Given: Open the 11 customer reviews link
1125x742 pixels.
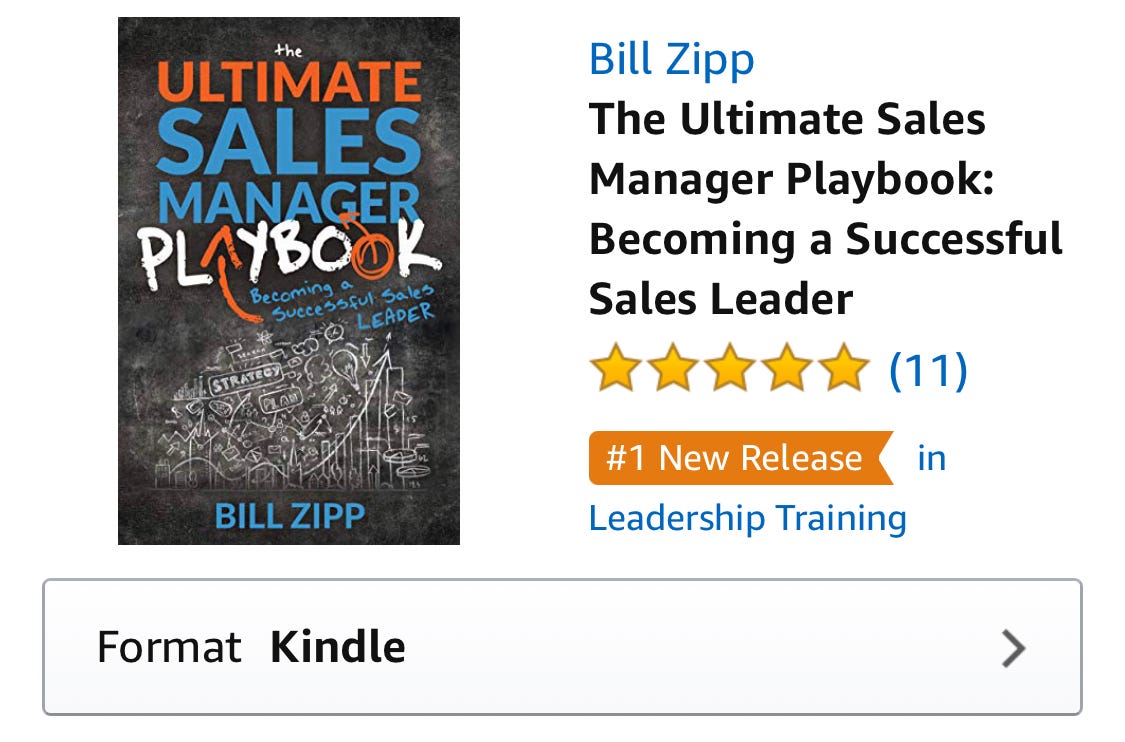Looking at the screenshot, I should 928,370.
